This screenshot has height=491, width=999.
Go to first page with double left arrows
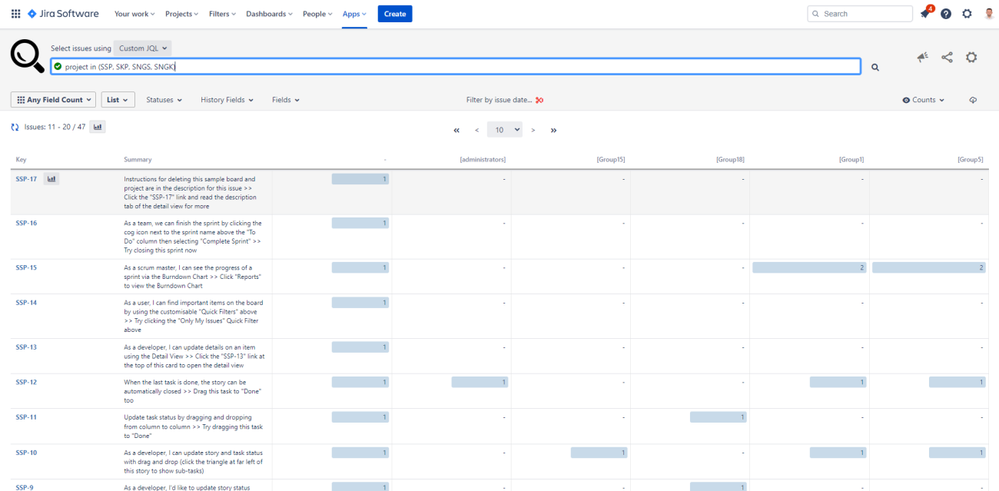point(456,130)
